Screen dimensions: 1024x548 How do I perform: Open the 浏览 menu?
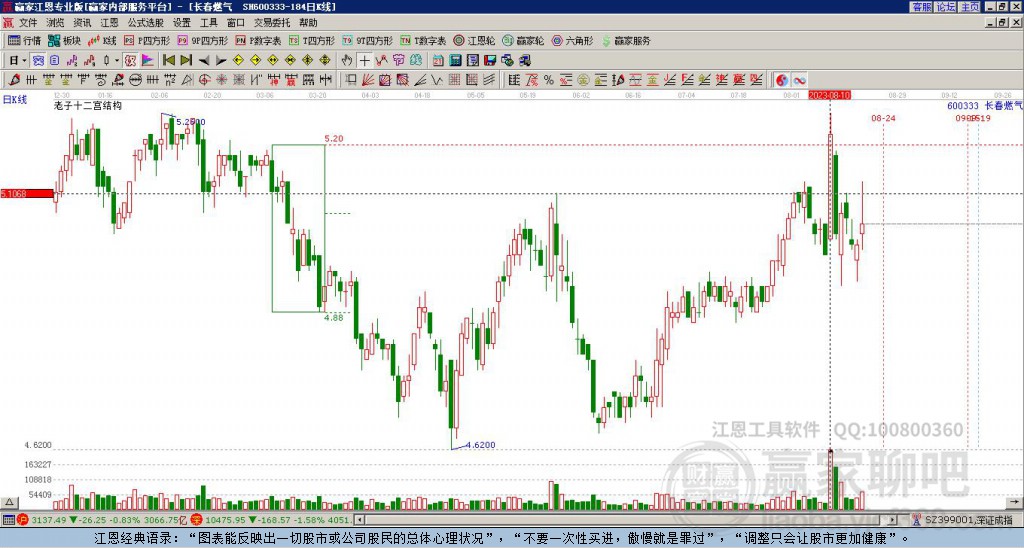(x=56, y=23)
